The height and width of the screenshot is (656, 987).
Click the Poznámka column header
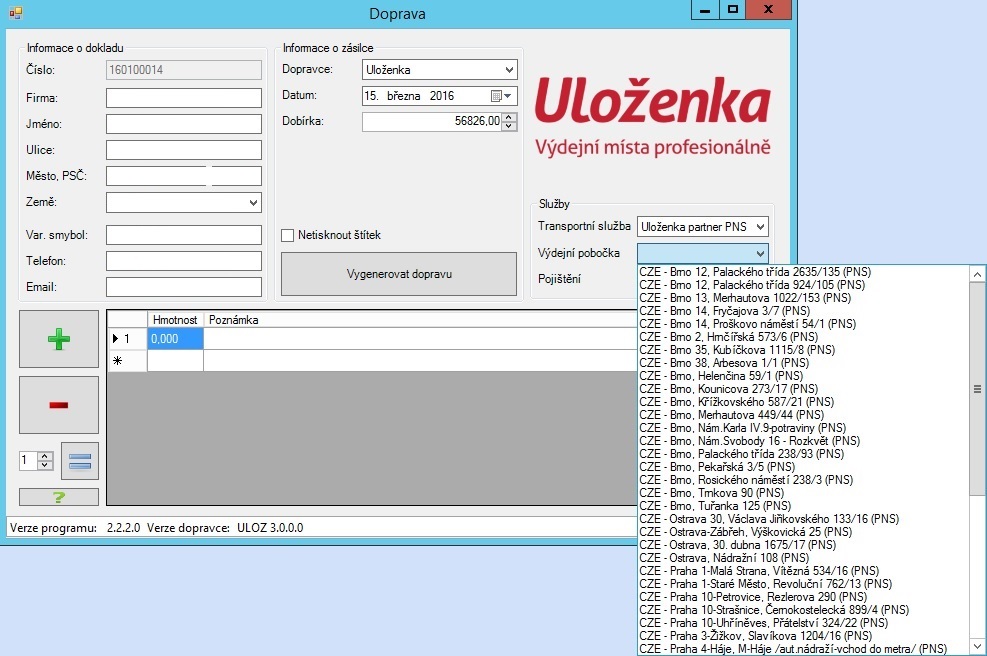pyautogui.click(x=420, y=320)
